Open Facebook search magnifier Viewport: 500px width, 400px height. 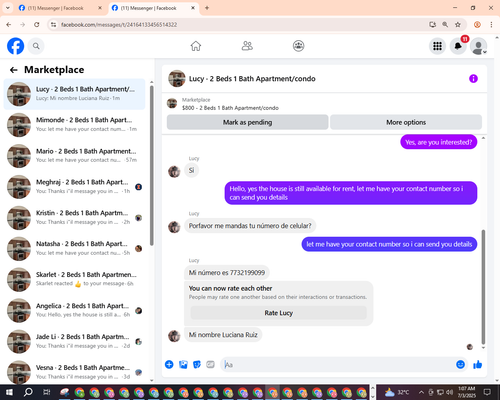36,46
